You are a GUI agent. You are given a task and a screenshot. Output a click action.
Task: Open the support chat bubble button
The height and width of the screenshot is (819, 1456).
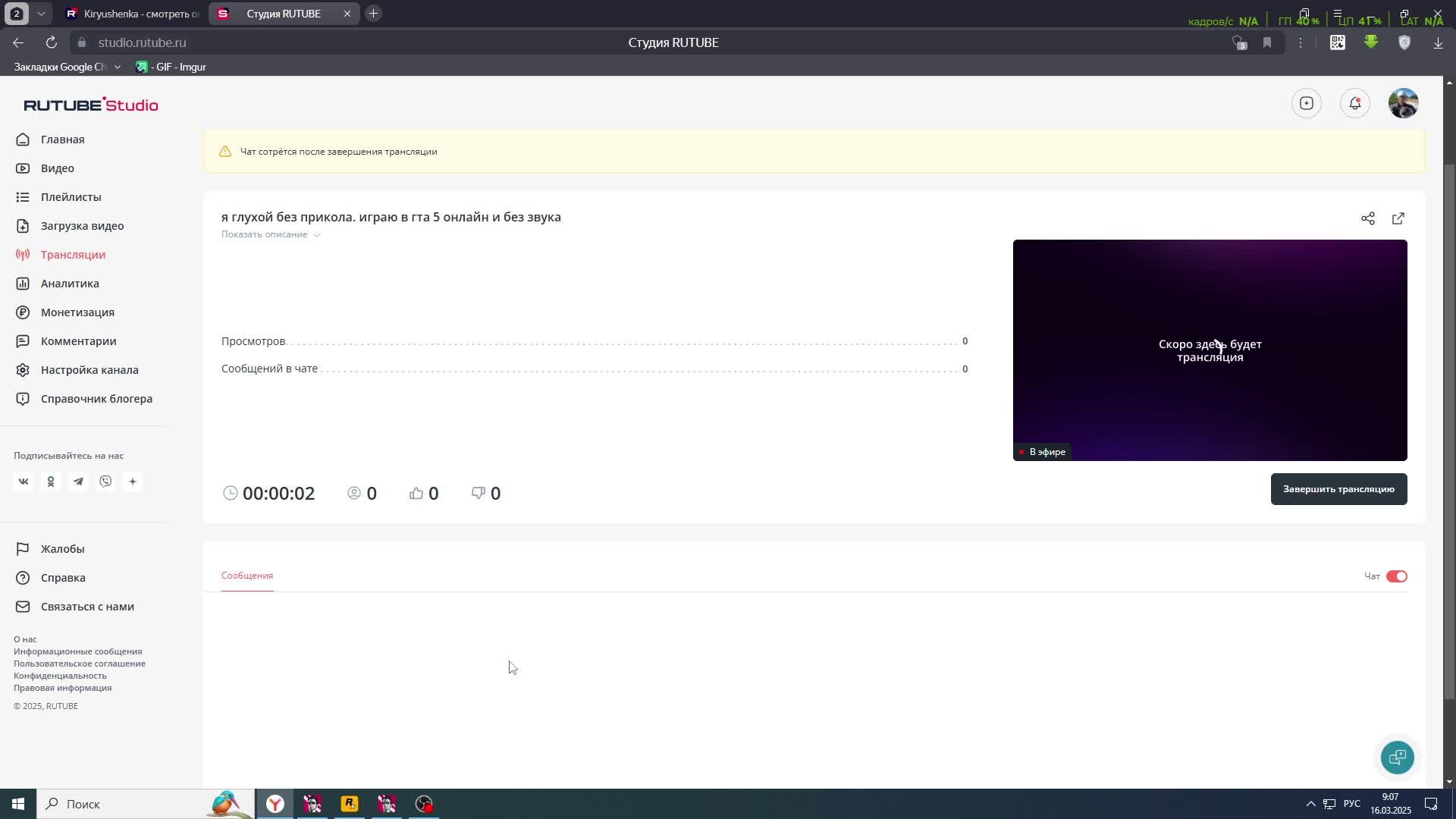coord(1397,757)
